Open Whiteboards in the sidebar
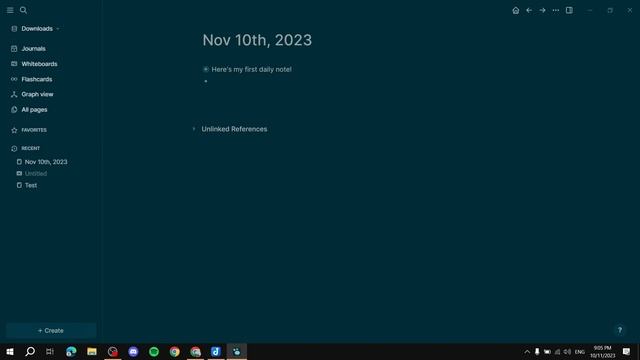640x360 pixels. pos(39,64)
